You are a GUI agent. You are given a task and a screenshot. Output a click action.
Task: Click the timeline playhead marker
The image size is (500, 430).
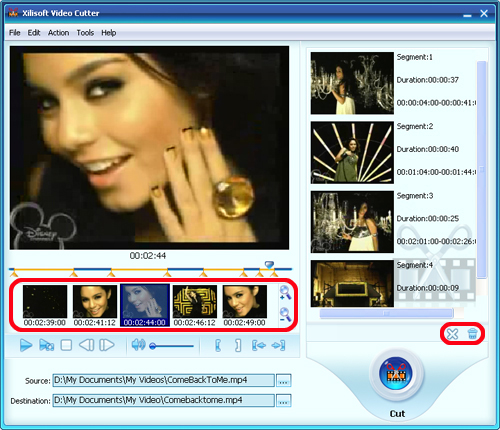[x=269, y=265]
